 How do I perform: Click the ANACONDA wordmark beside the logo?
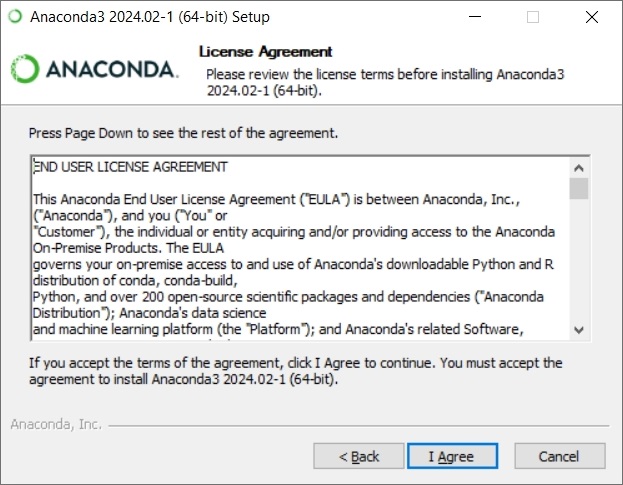pos(112,69)
